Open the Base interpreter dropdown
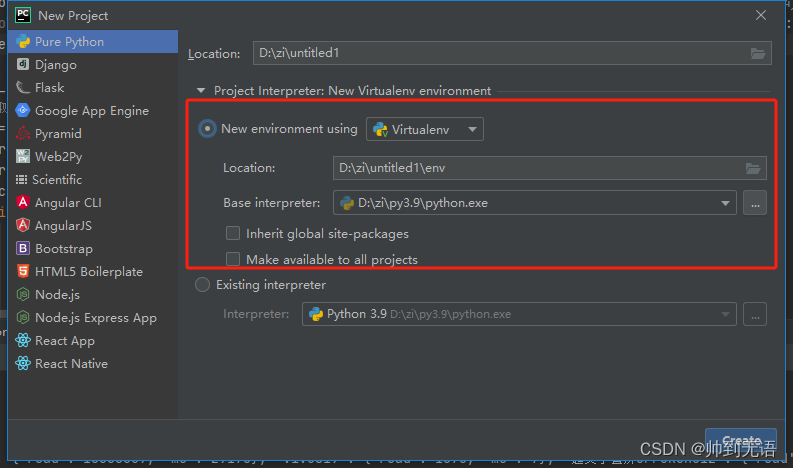This screenshot has height=468, width=793. point(535,203)
